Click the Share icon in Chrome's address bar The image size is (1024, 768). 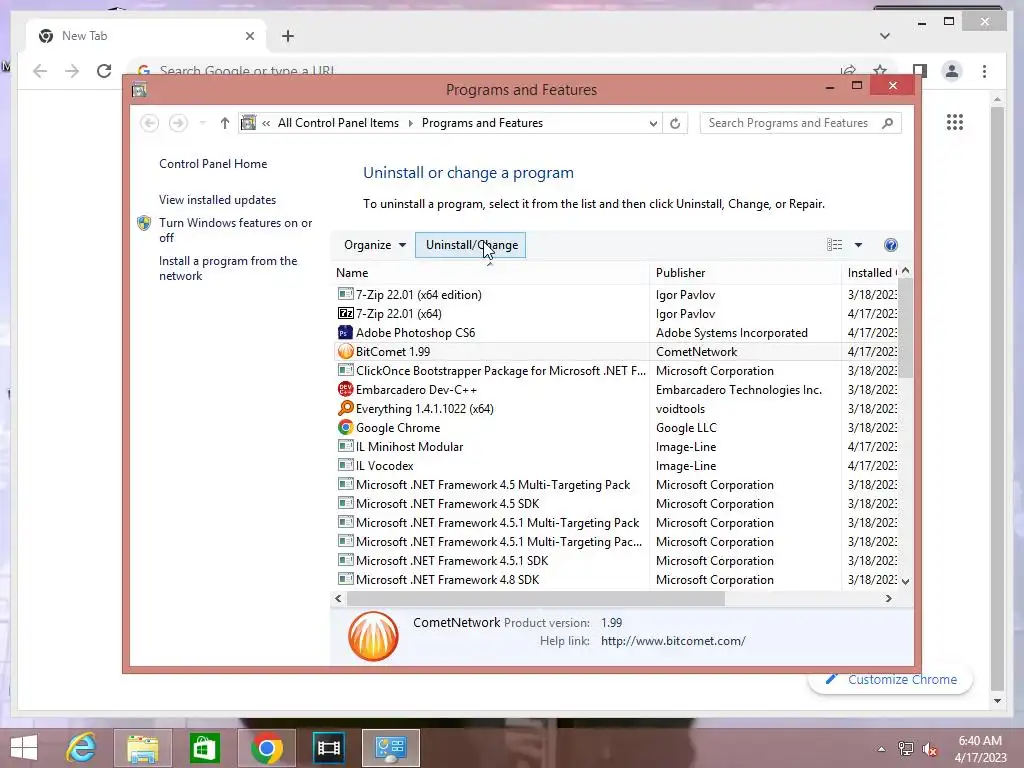click(848, 70)
